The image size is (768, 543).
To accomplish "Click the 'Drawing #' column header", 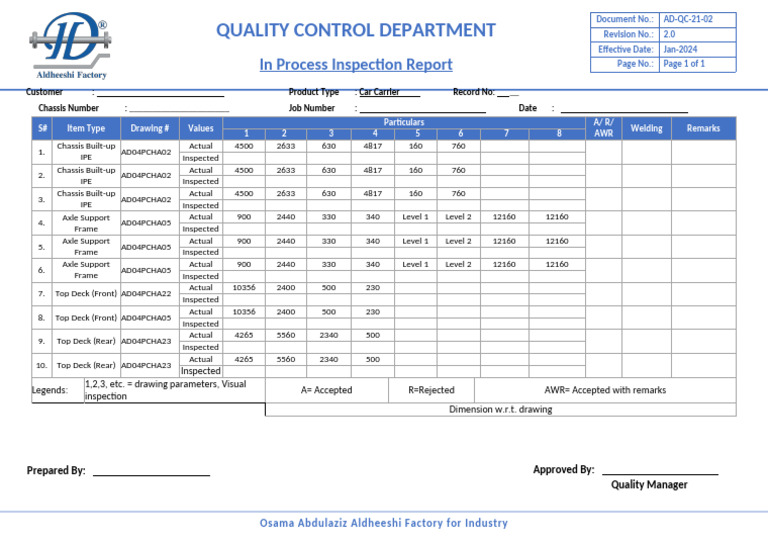I will point(150,128).
